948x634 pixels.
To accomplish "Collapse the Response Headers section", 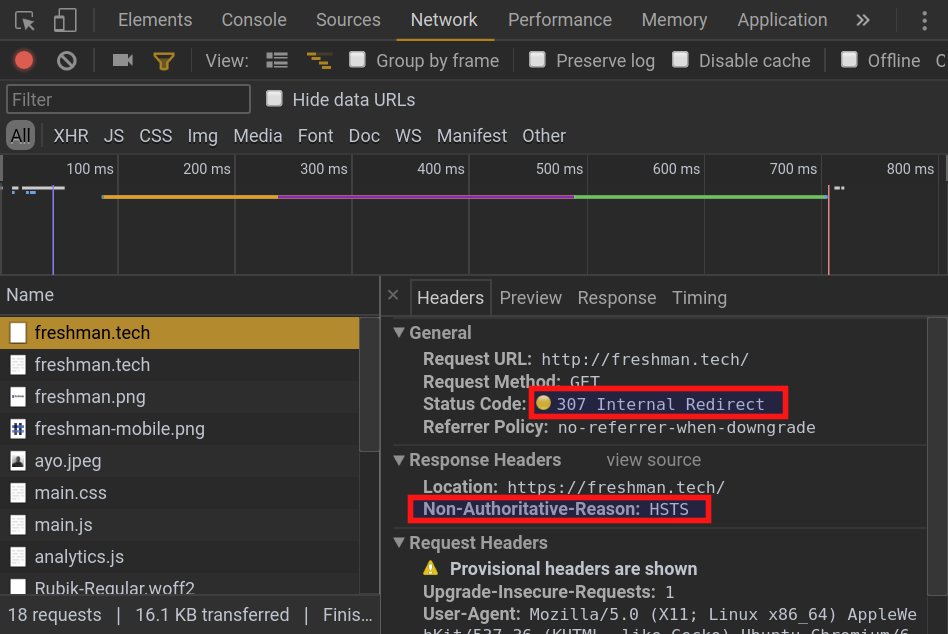I will click(400, 460).
